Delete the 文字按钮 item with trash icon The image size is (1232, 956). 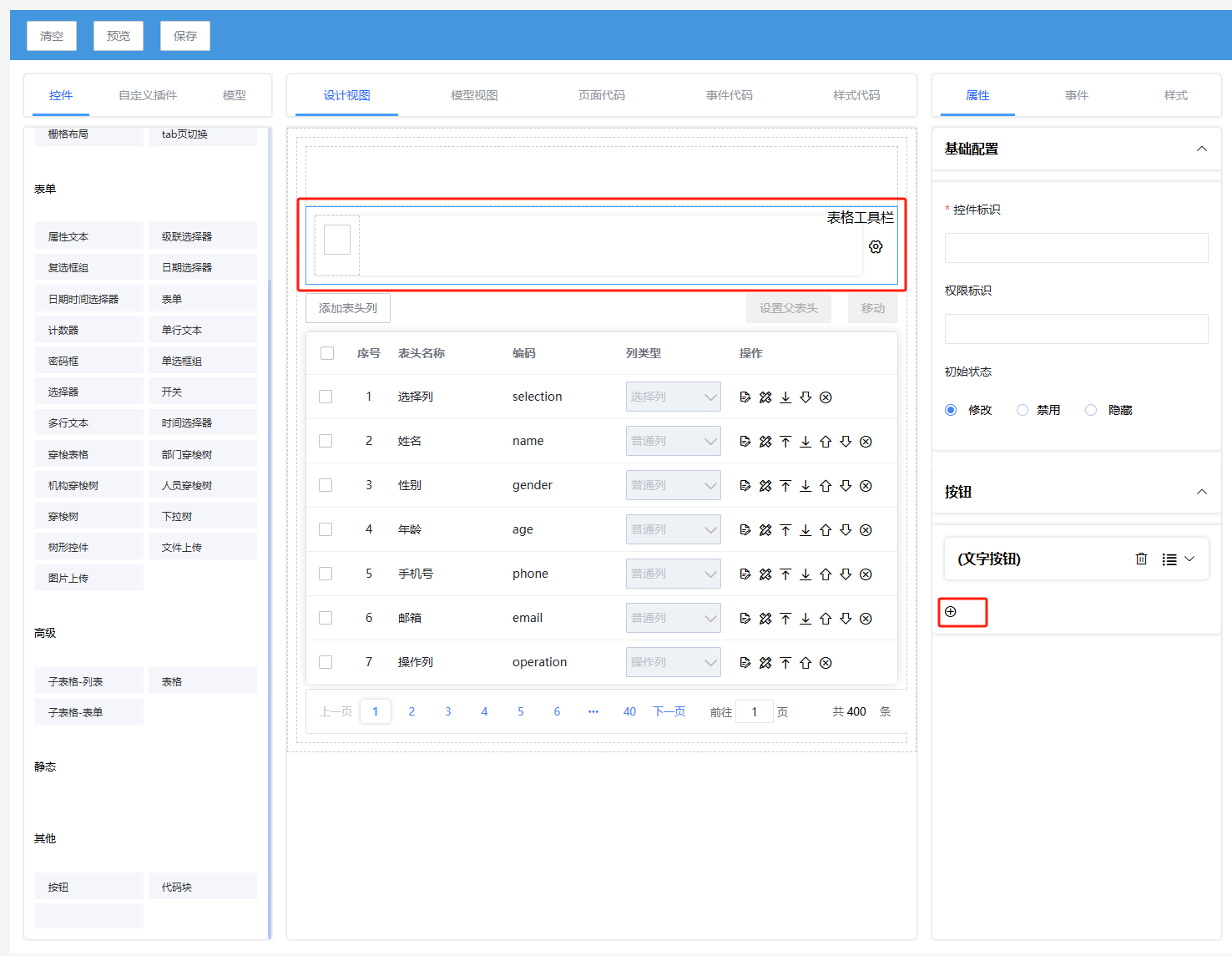(x=1141, y=559)
